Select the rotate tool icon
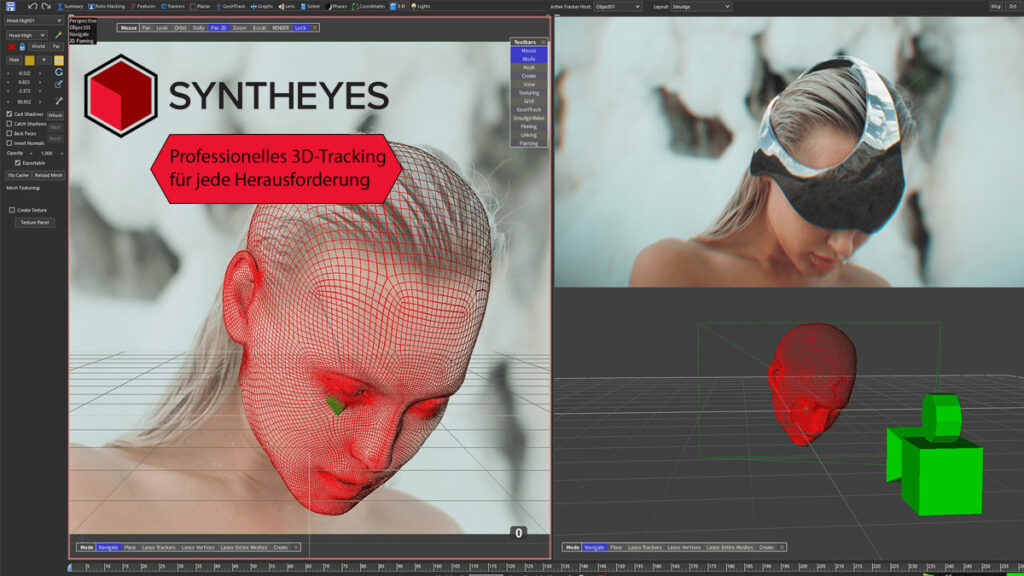This screenshot has width=1024, height=576. (x=59, y=72)
